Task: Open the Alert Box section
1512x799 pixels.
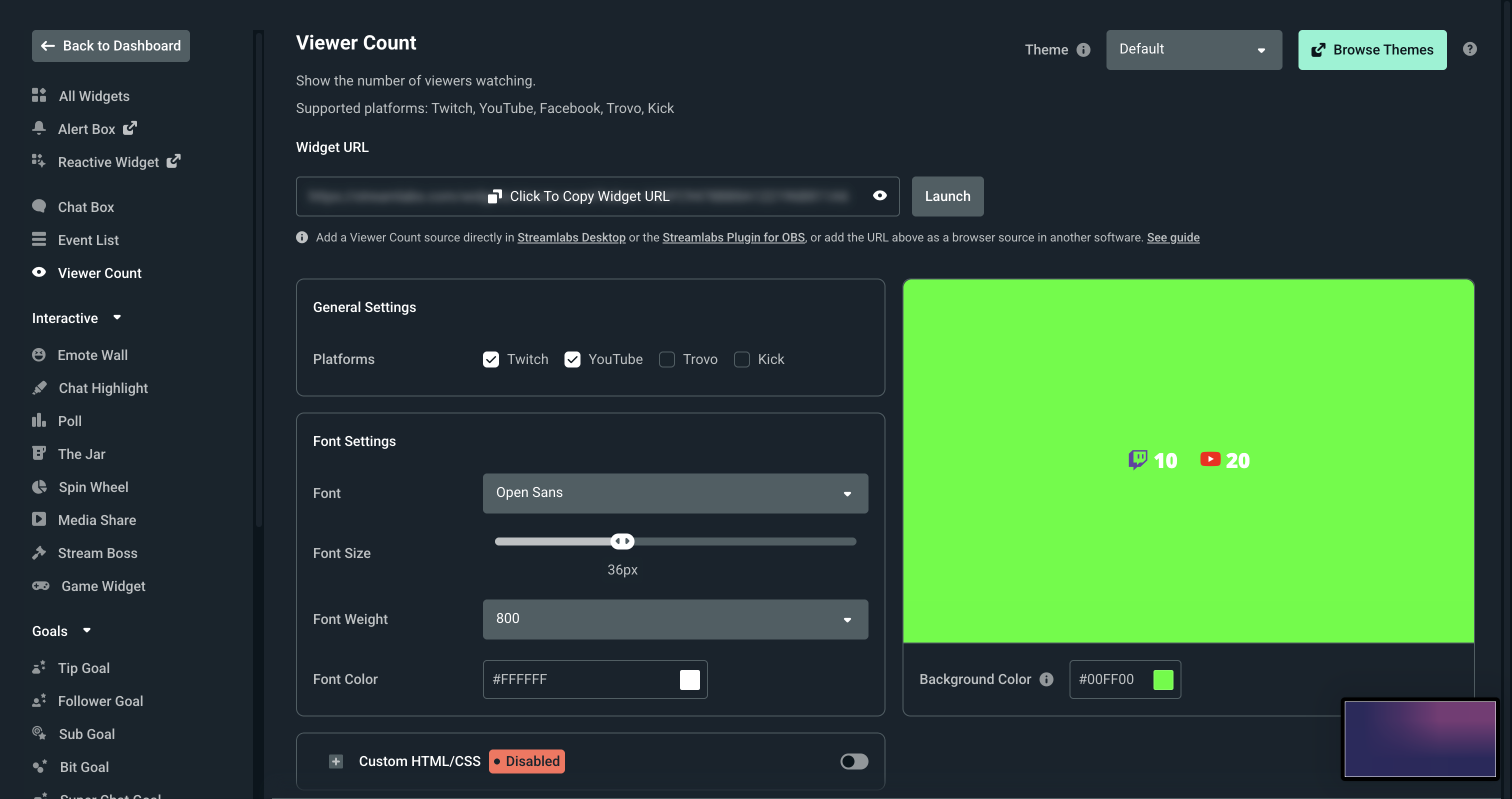Action: [86, 128]
